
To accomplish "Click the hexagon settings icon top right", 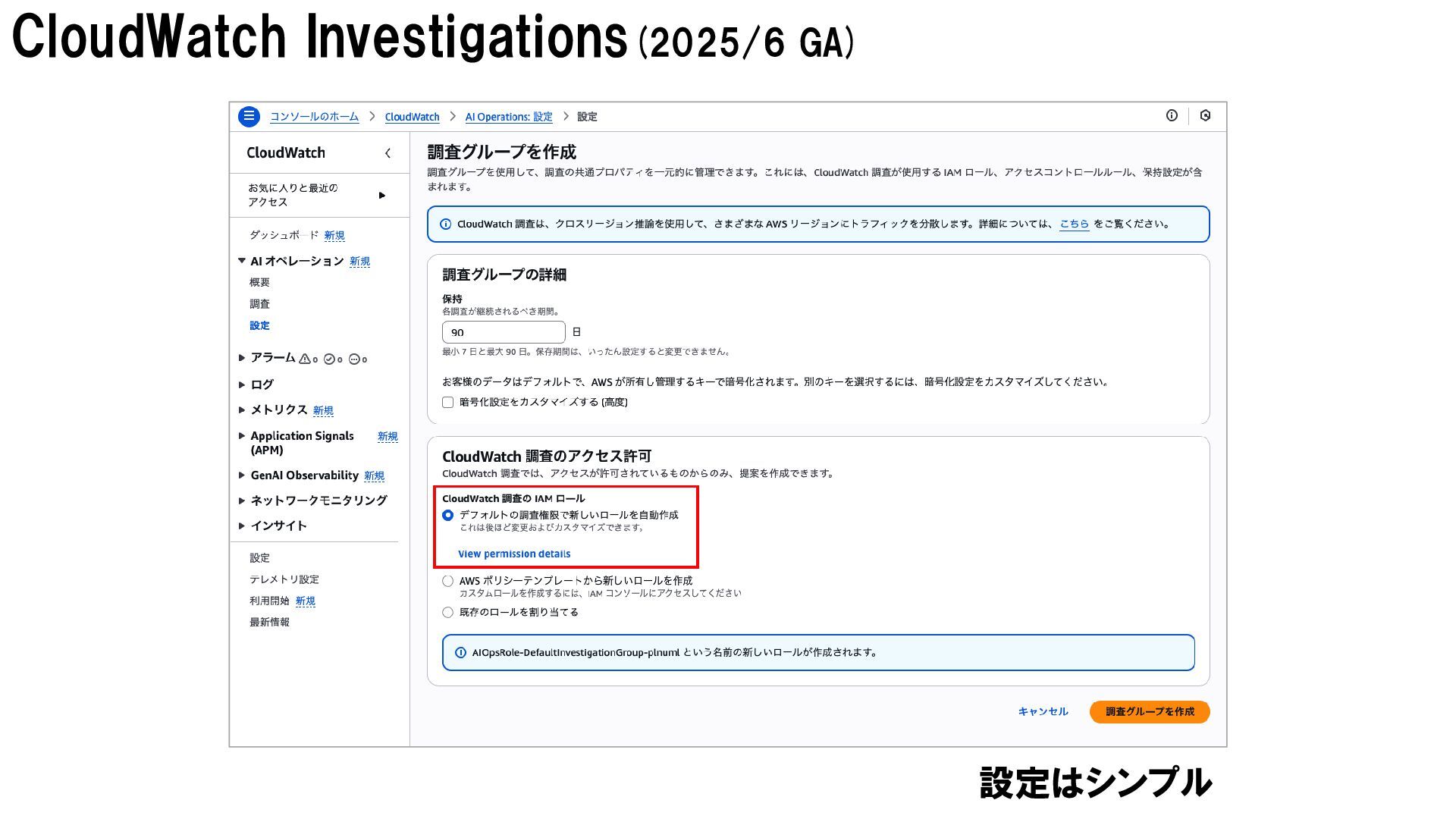I will point(1205,115).
